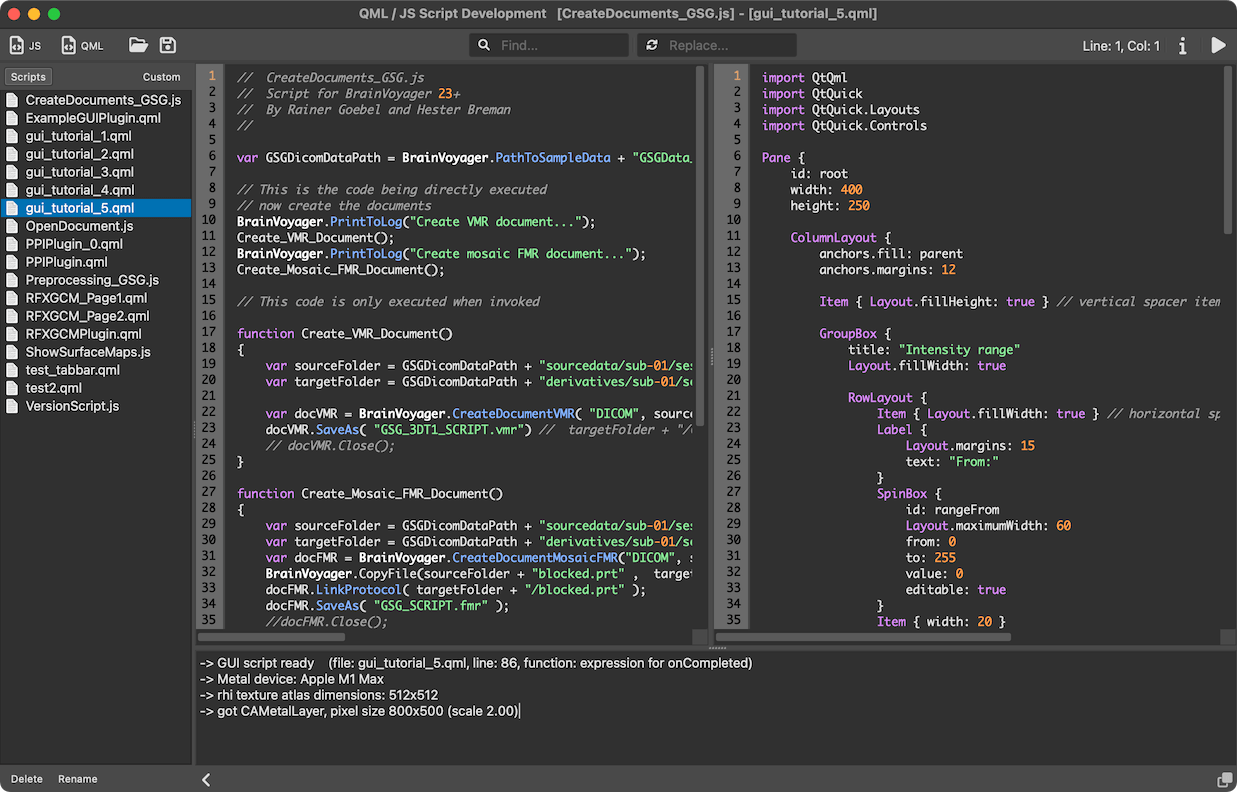The width and height of the screenshot is (1237, 792).
Task: Open a script using the folder icon
Action: pos(138,45)
